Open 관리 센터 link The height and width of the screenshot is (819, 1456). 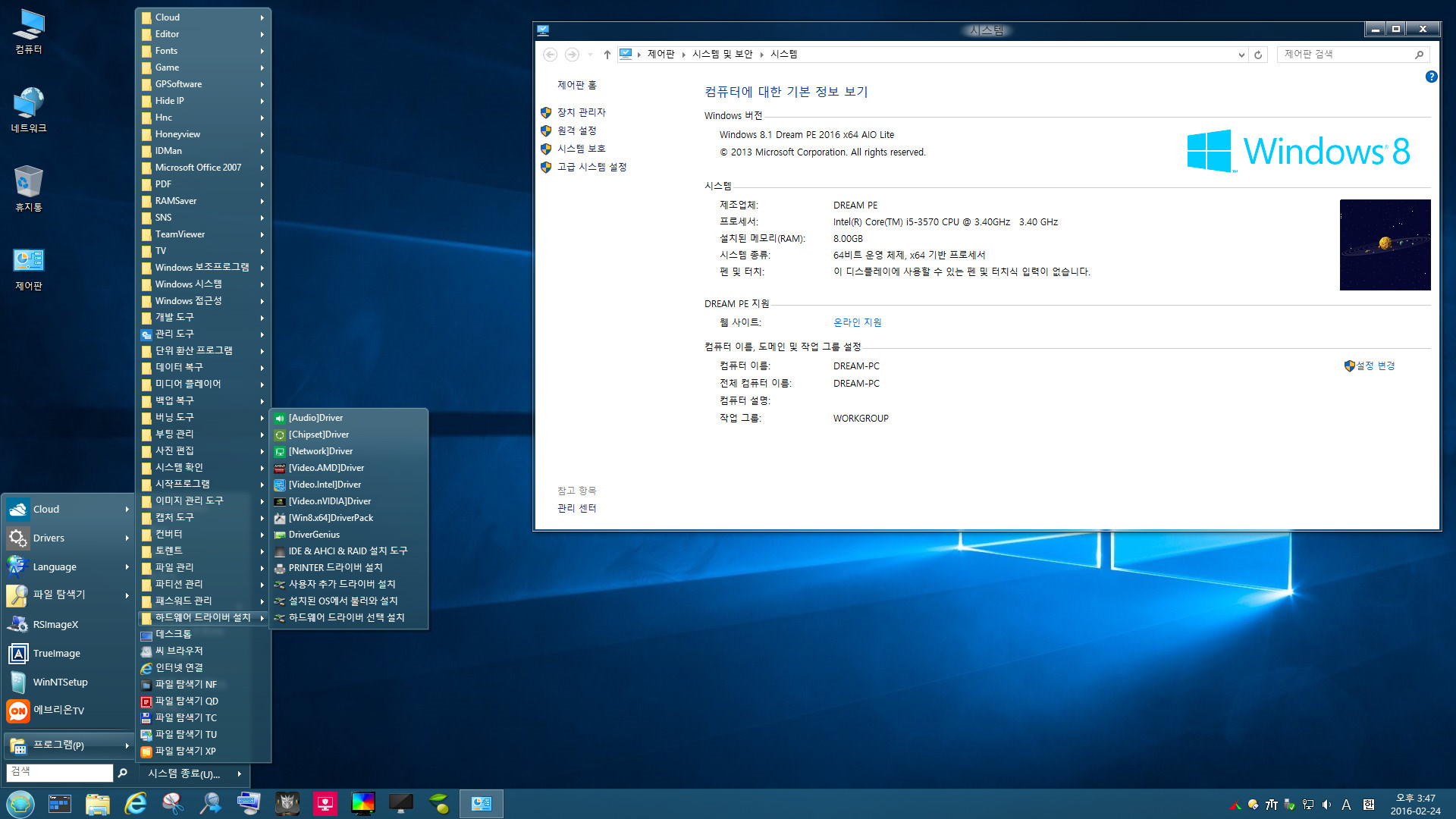pyautogui.click(x=576, y=508)
